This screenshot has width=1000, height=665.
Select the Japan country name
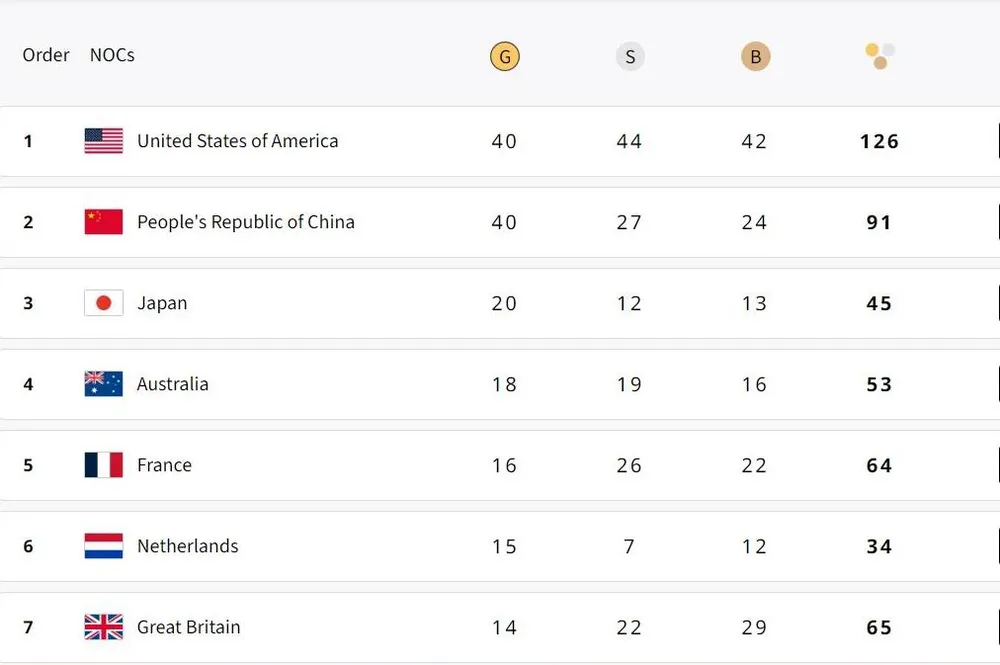pyautogui.click(x=162, y=303)
